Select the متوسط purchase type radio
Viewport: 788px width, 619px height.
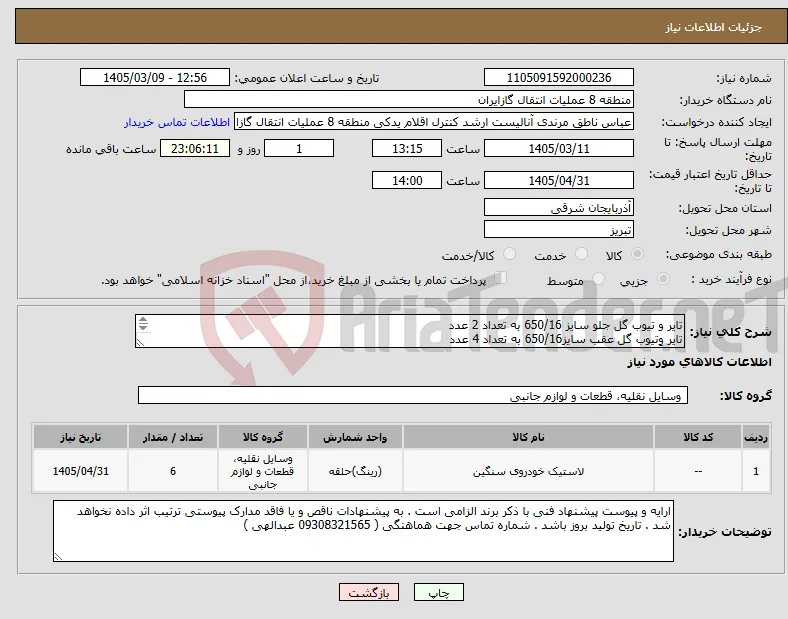click(598, 279)
